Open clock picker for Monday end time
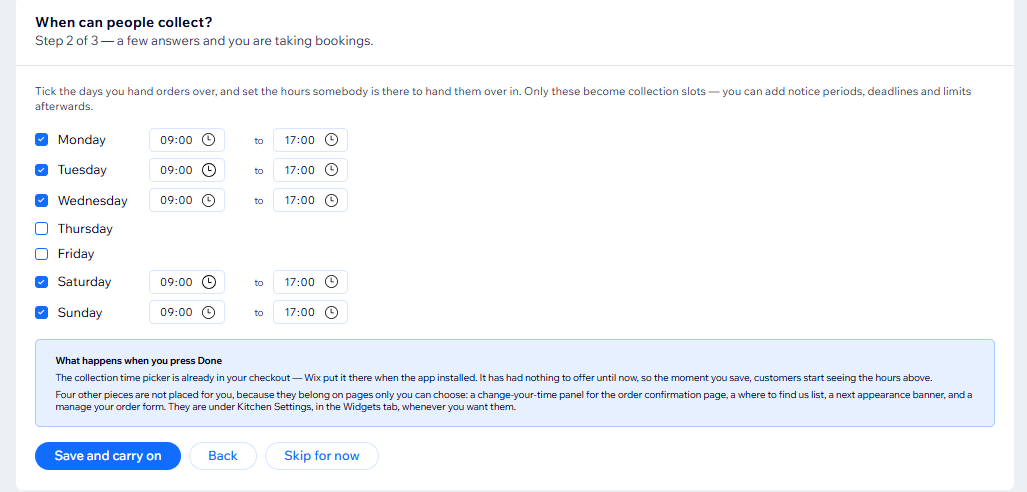Image resolution: width=1027 pixels, height=492 pixels. 331,140
